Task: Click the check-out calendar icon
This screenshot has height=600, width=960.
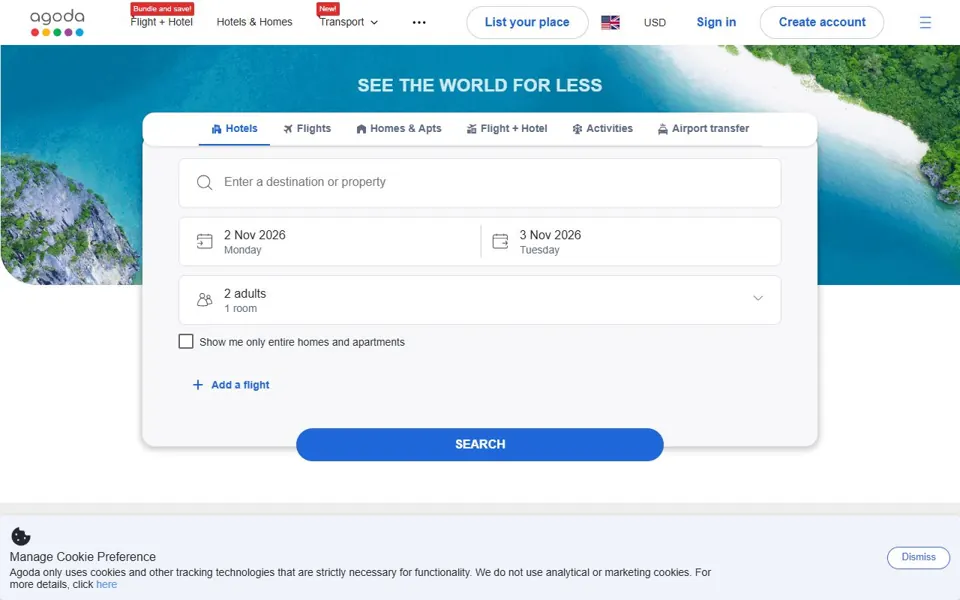Action: coord(500,241)
